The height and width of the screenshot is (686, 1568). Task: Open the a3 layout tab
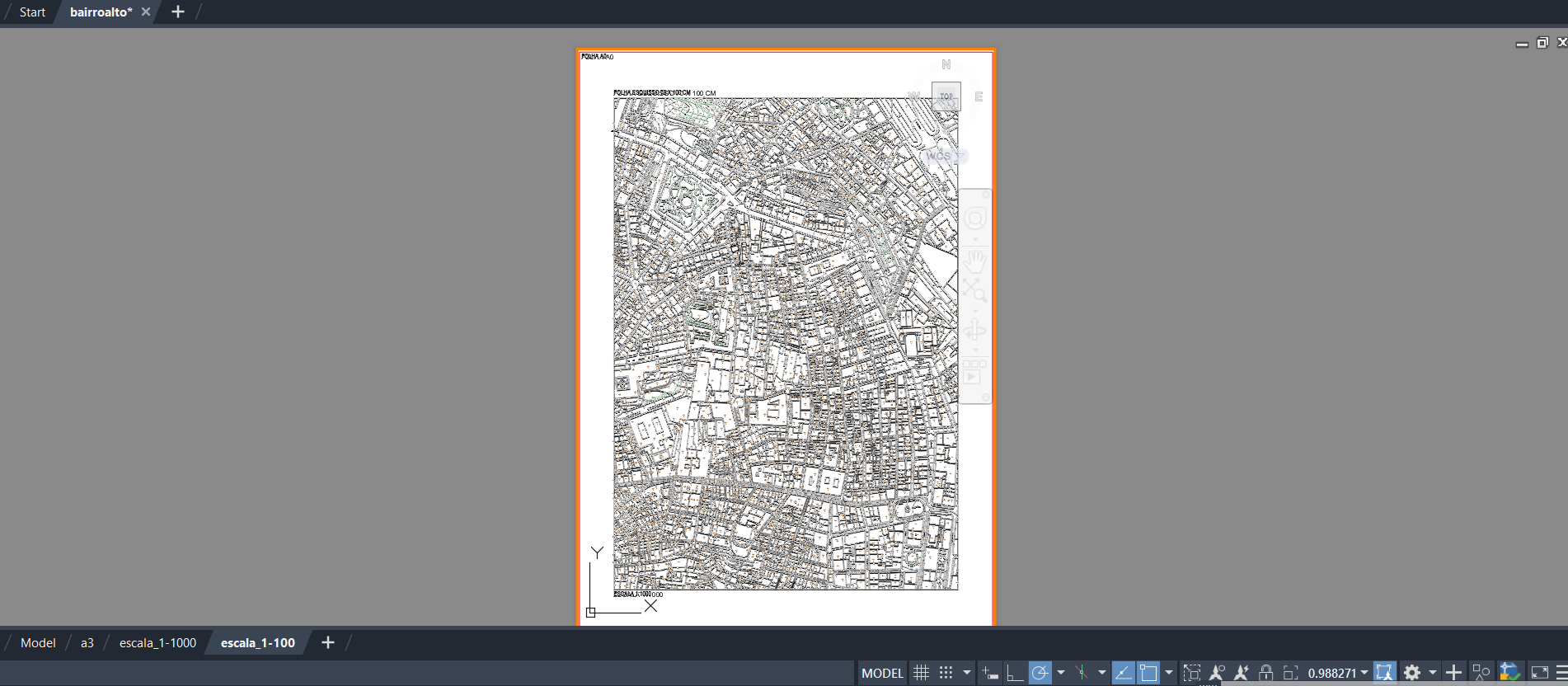[87, 643]
